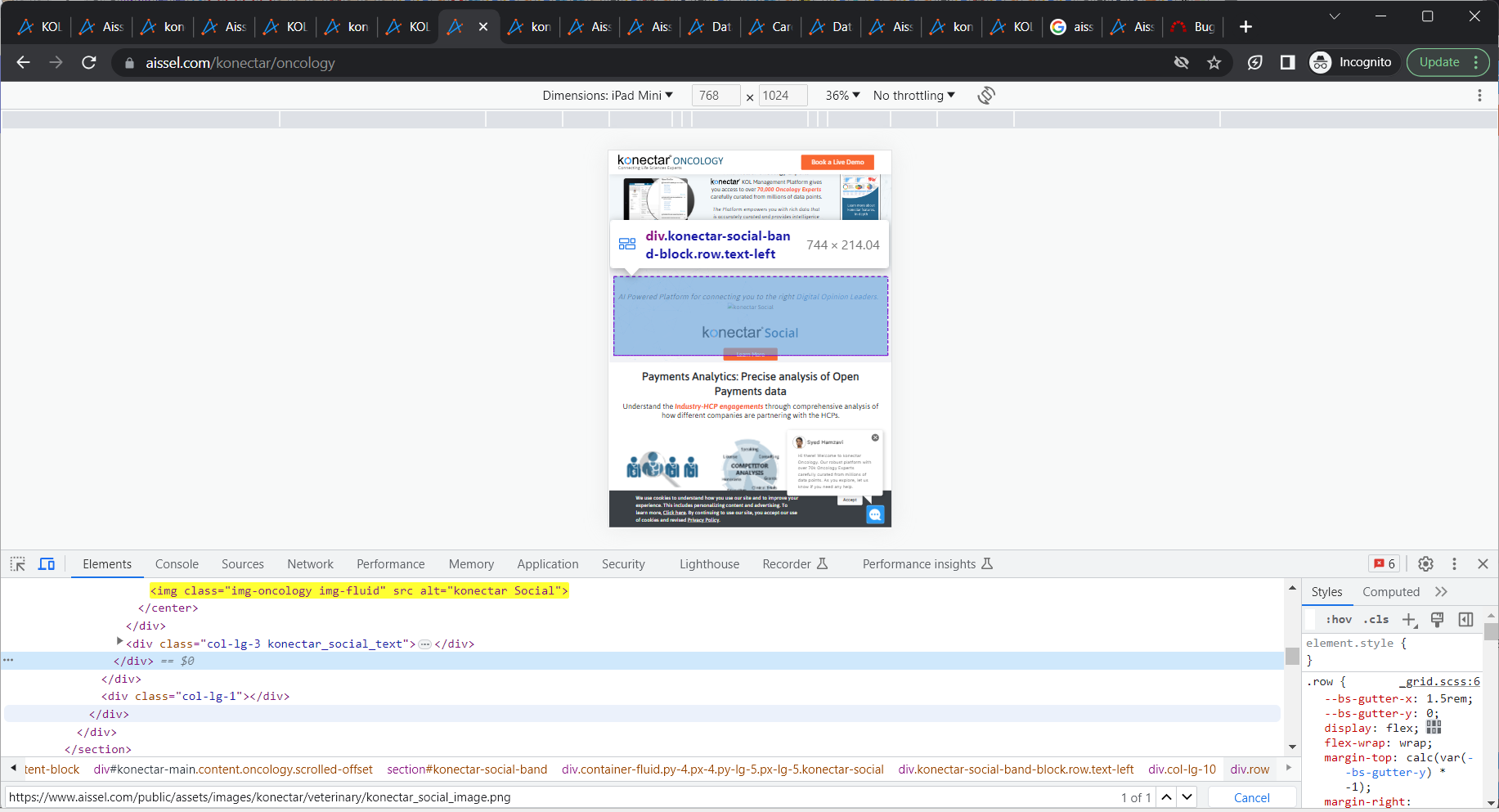This screenshot has width=1499, height=812.
Task: Switch to the Sources tab
Action: point(243,564)
